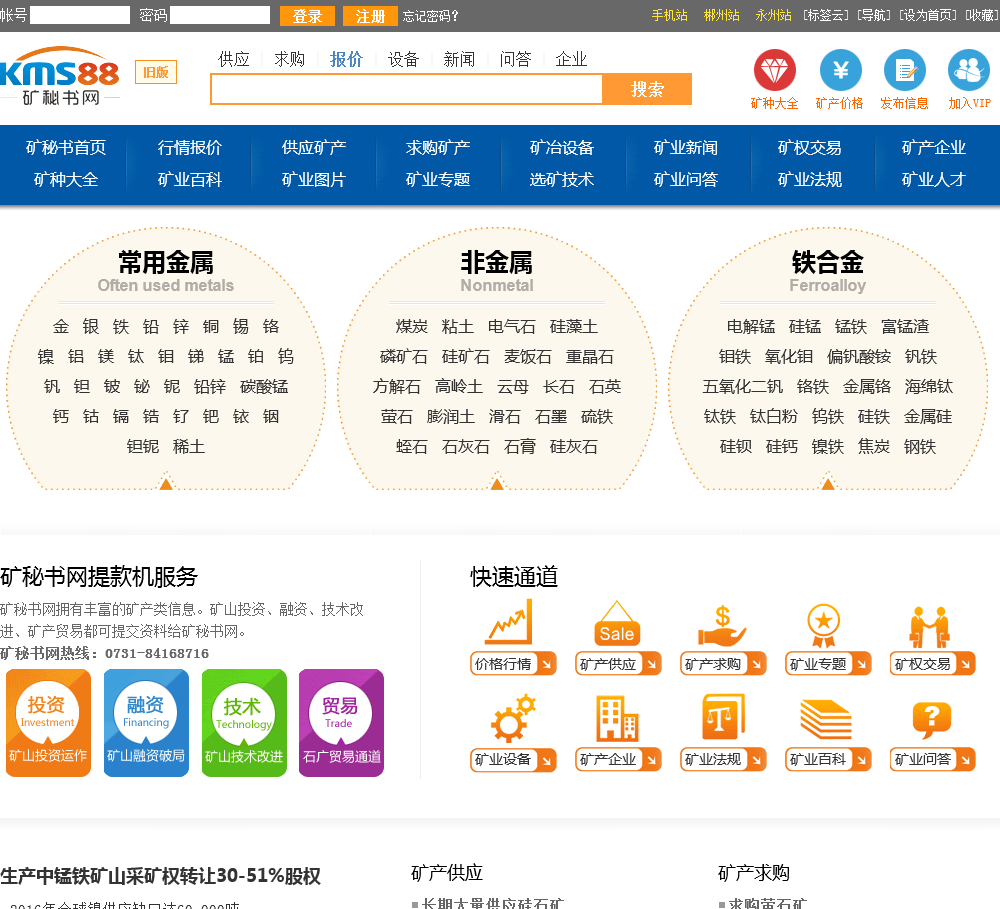Image resolution: width=1000 pixels, height=909 pixels.
Task: Click the 矿业问答 arrow button
Action: point(932,759)
